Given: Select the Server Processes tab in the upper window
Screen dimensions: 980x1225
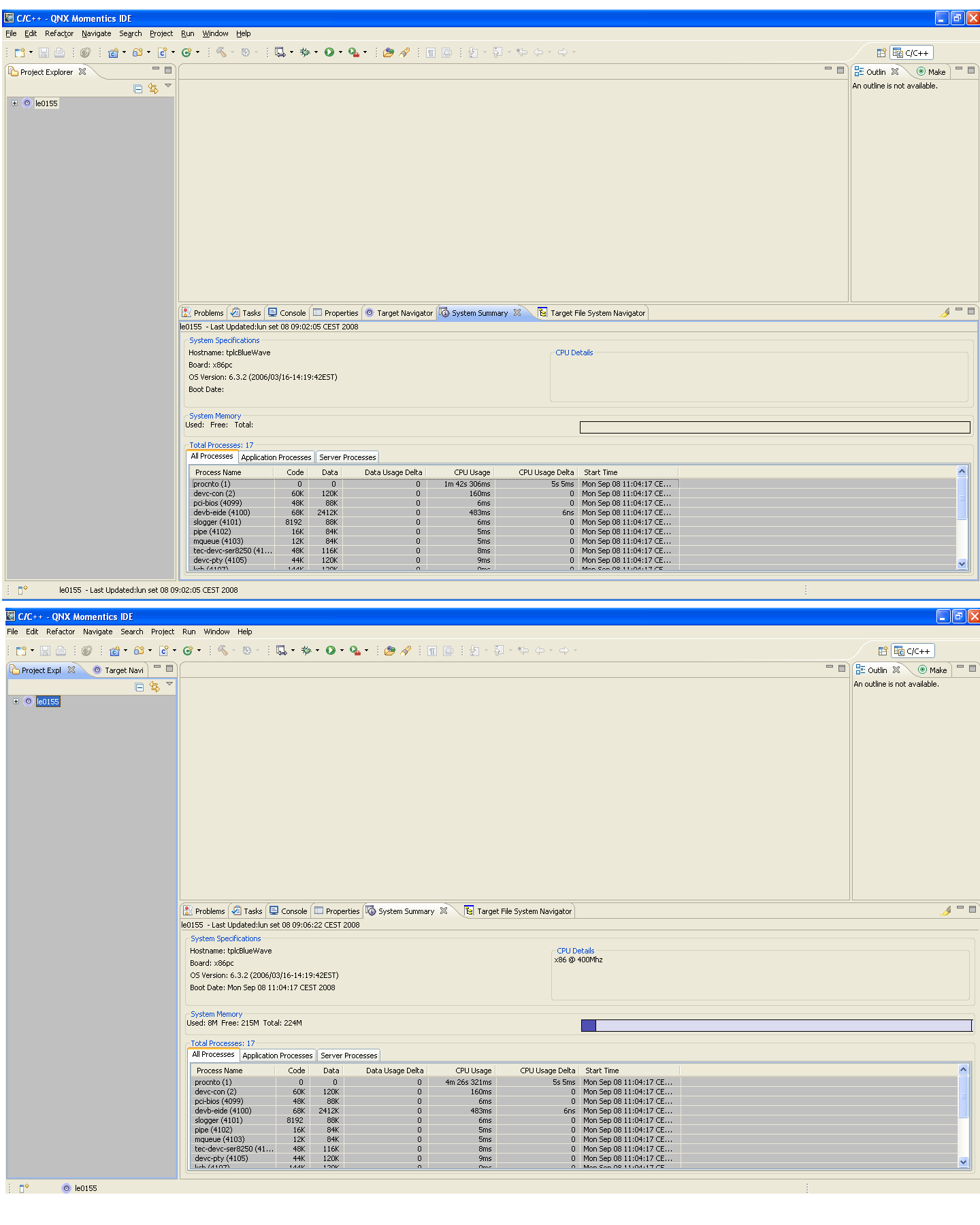Looking at the screenshot, I should (347, 457).
